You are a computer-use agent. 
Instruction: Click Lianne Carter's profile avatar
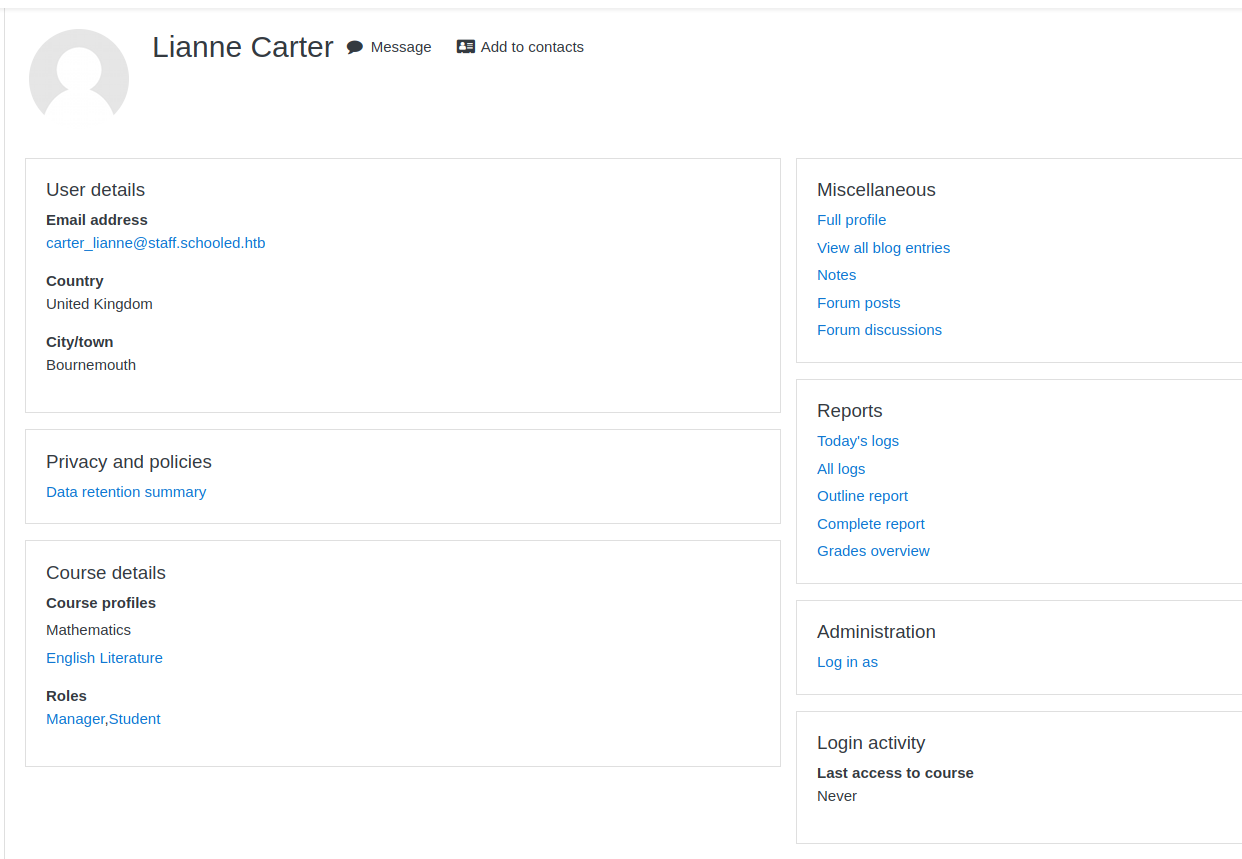click(79, 78)
